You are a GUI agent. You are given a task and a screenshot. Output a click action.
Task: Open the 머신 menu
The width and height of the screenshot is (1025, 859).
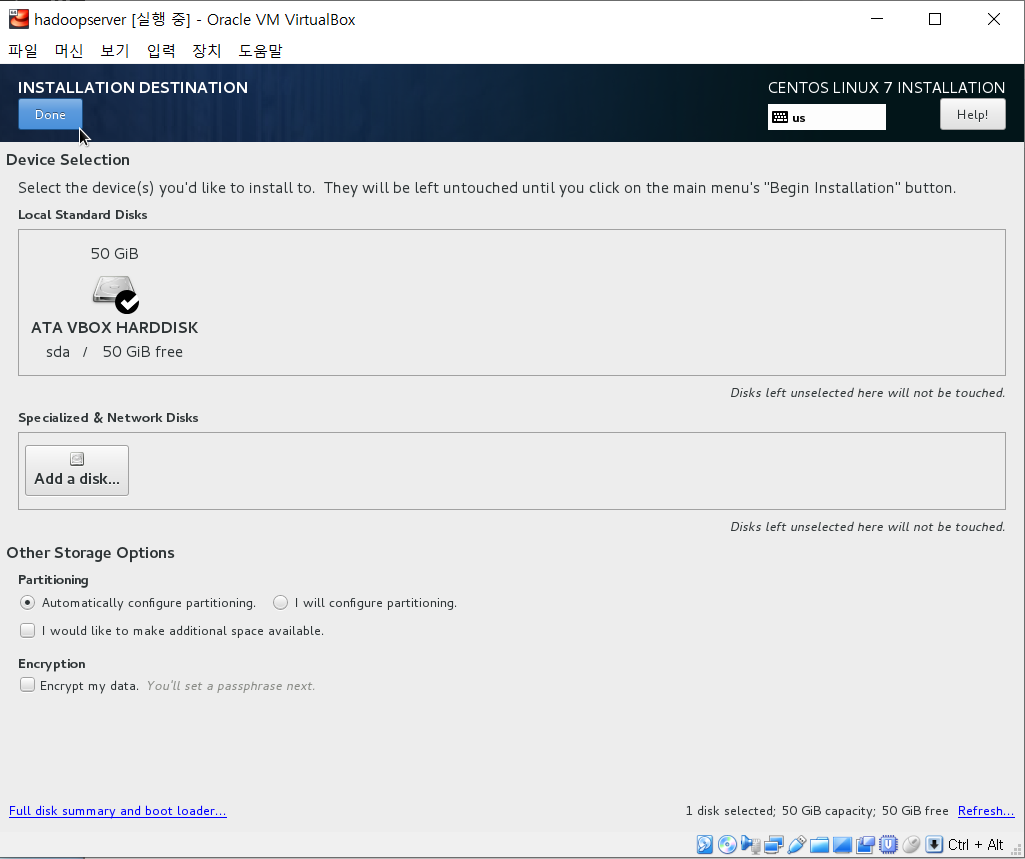click(x=69, y=51)
